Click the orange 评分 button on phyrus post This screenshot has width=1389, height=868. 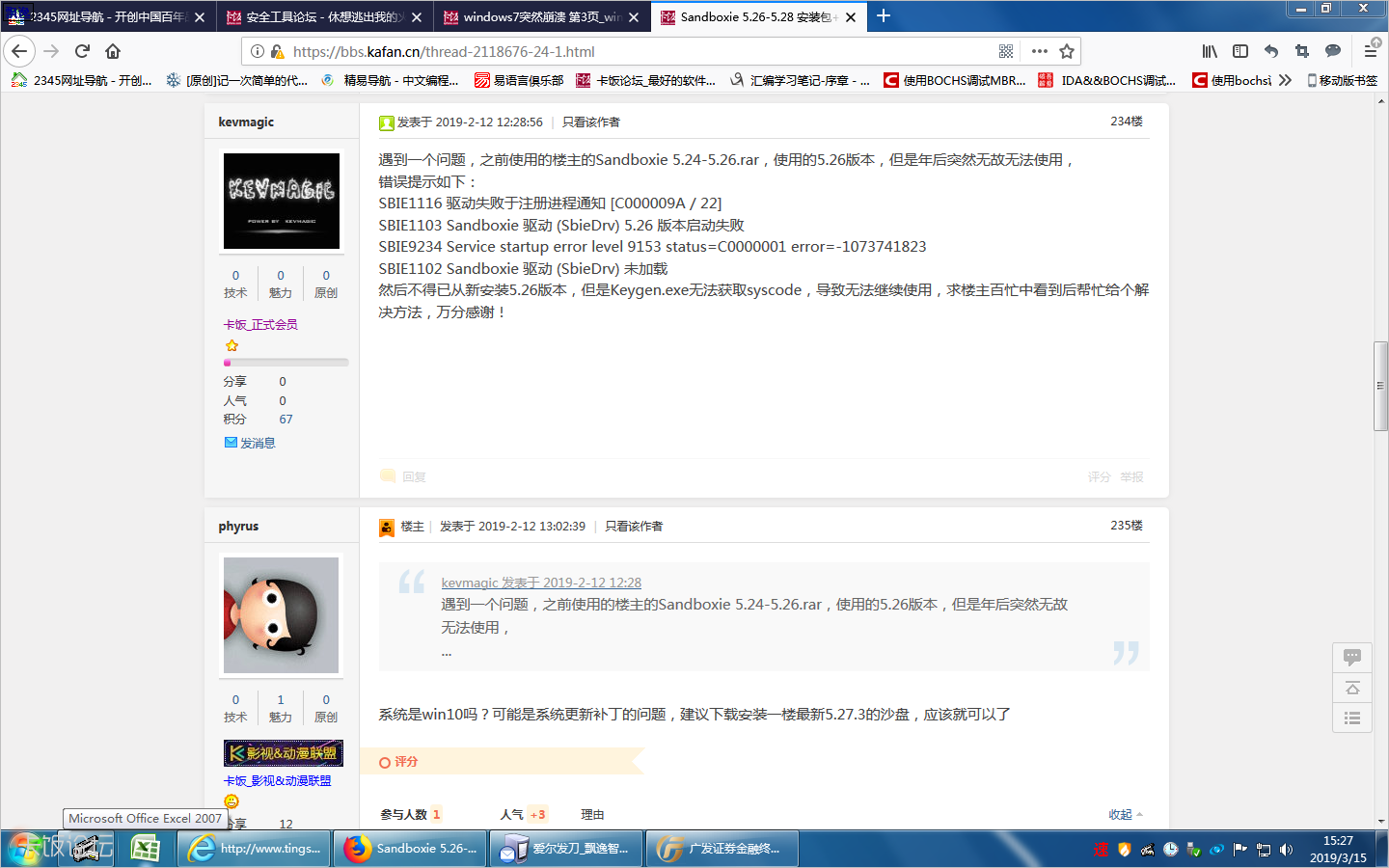(x=399, y=762)
